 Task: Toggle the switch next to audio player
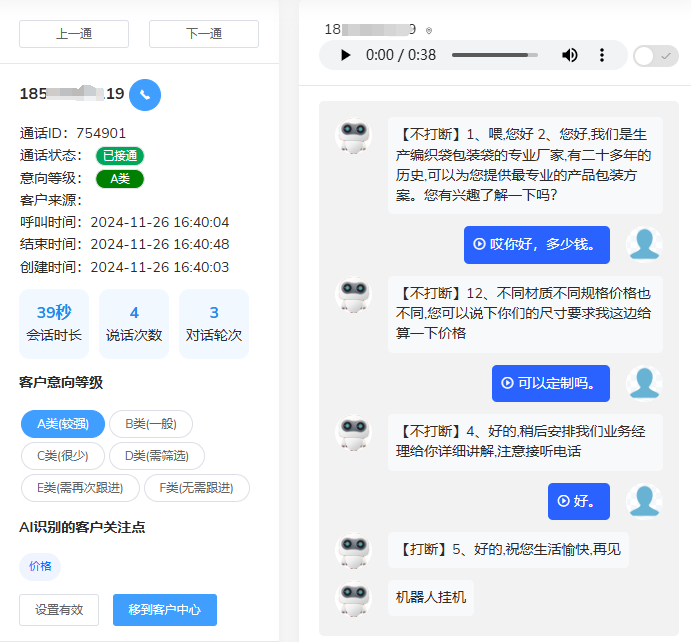(x=655, y=56)
